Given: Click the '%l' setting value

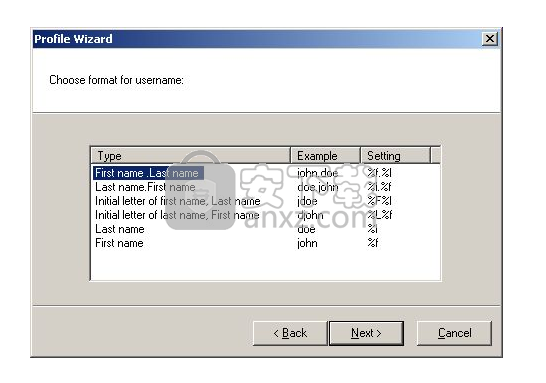Looking at the screenshot, I should (372, 229).
